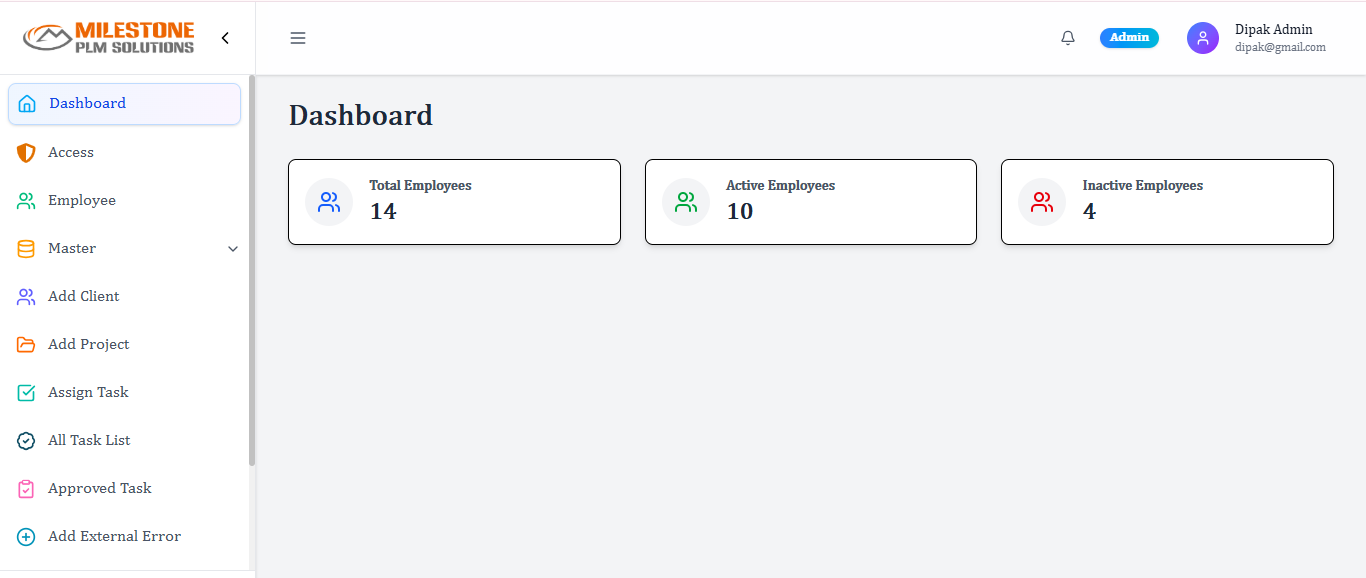Click the blue Admin badge
Screen dimensions: 1366x578
tap(1129, 38)
